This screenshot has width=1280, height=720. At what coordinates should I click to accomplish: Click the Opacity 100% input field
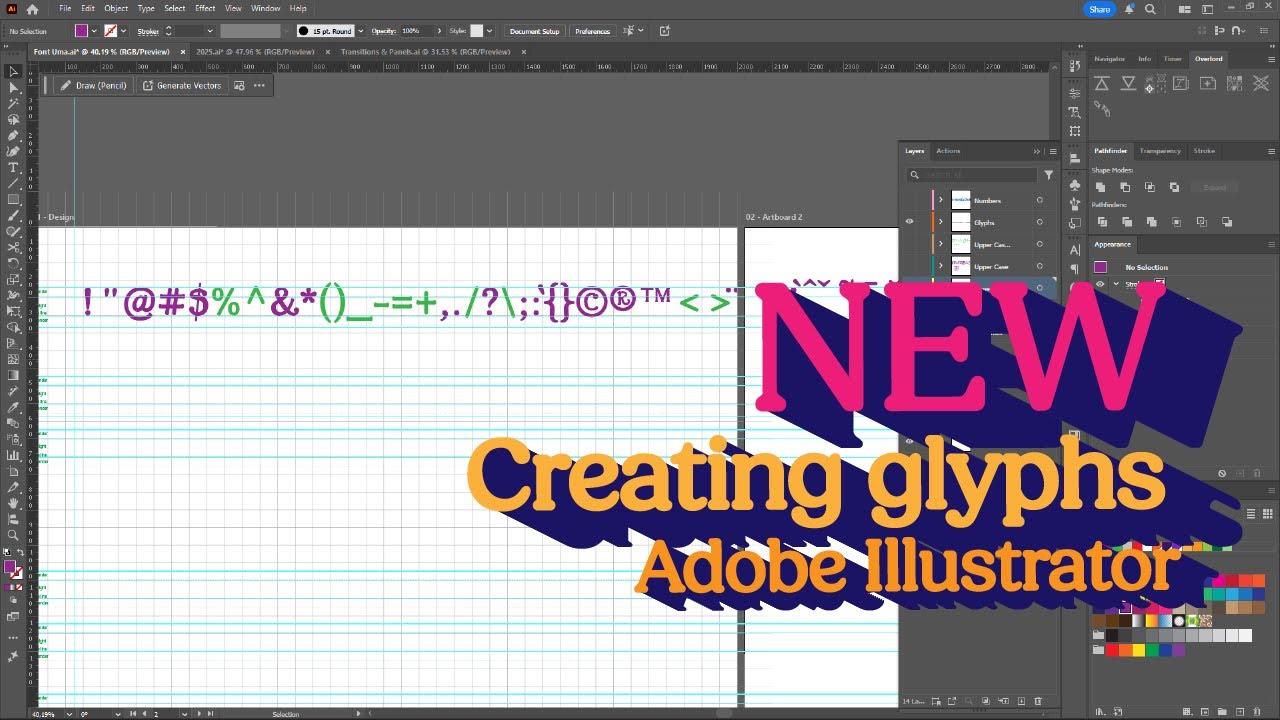point(415,31)
